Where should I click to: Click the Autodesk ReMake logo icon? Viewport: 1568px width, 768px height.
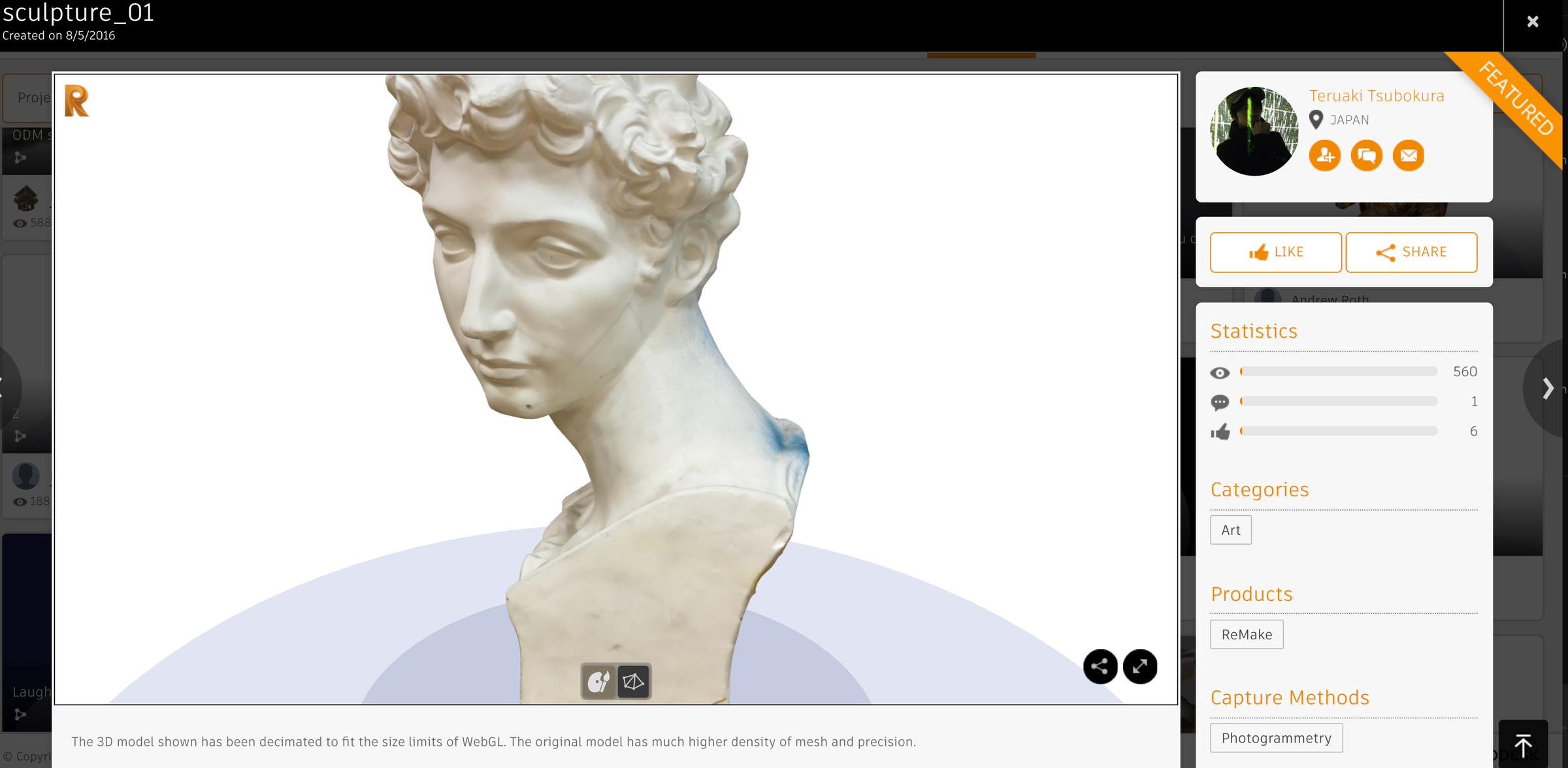click(76, 101)
